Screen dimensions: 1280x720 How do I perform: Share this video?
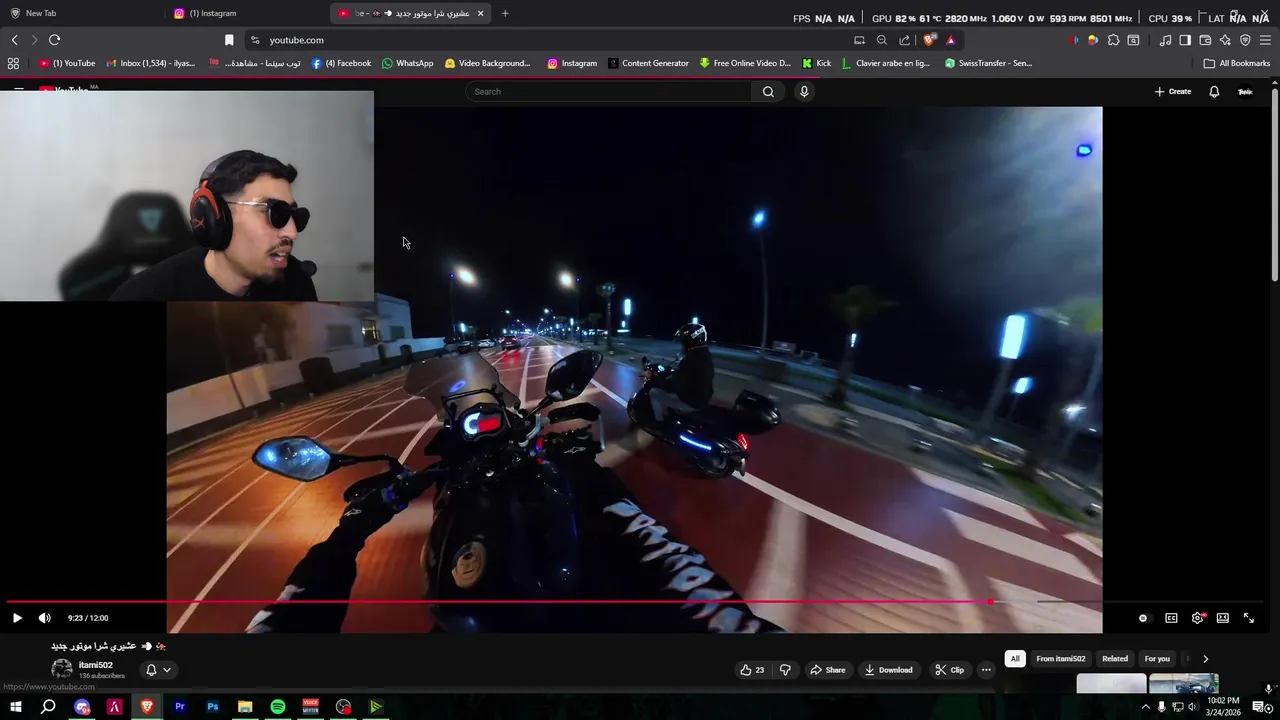click(827, 670)
